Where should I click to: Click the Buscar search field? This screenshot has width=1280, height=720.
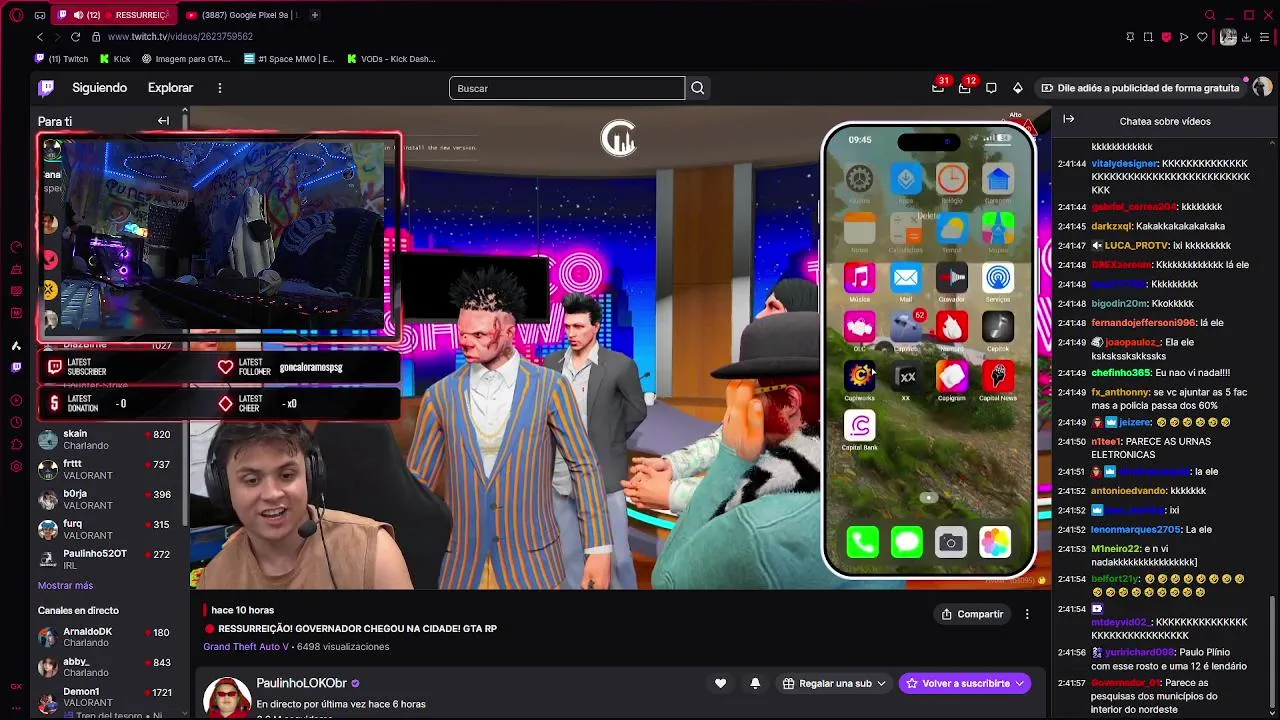(x=567, y=88)
